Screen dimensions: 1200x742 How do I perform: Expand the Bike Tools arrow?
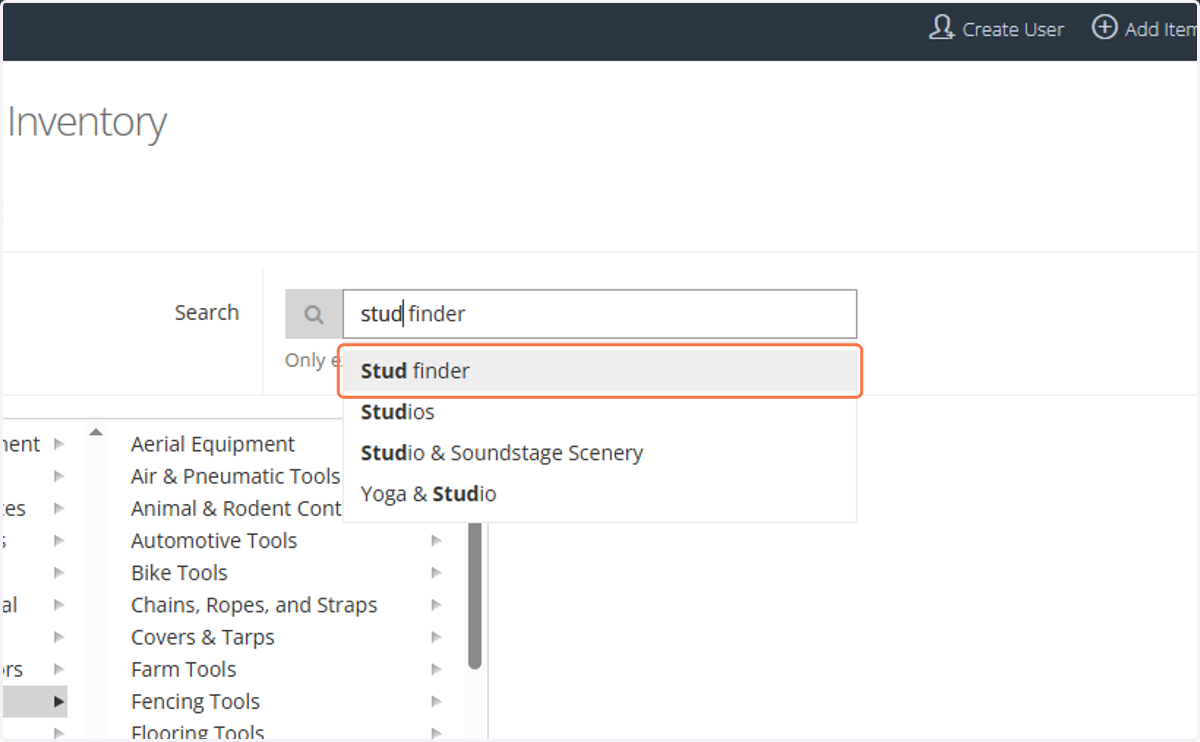coord(436,573)
